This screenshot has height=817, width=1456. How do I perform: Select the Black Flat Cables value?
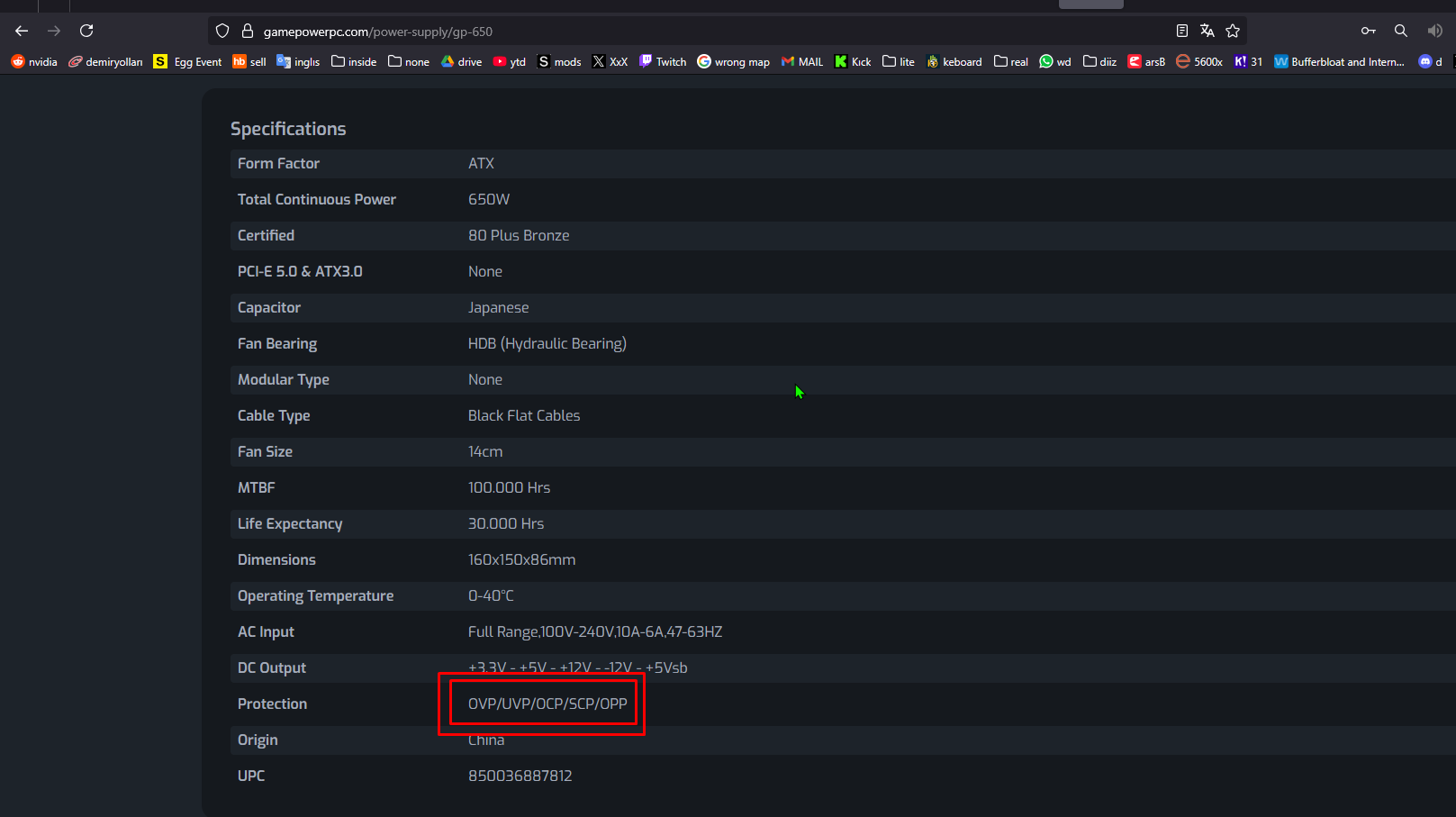(524, 415)
